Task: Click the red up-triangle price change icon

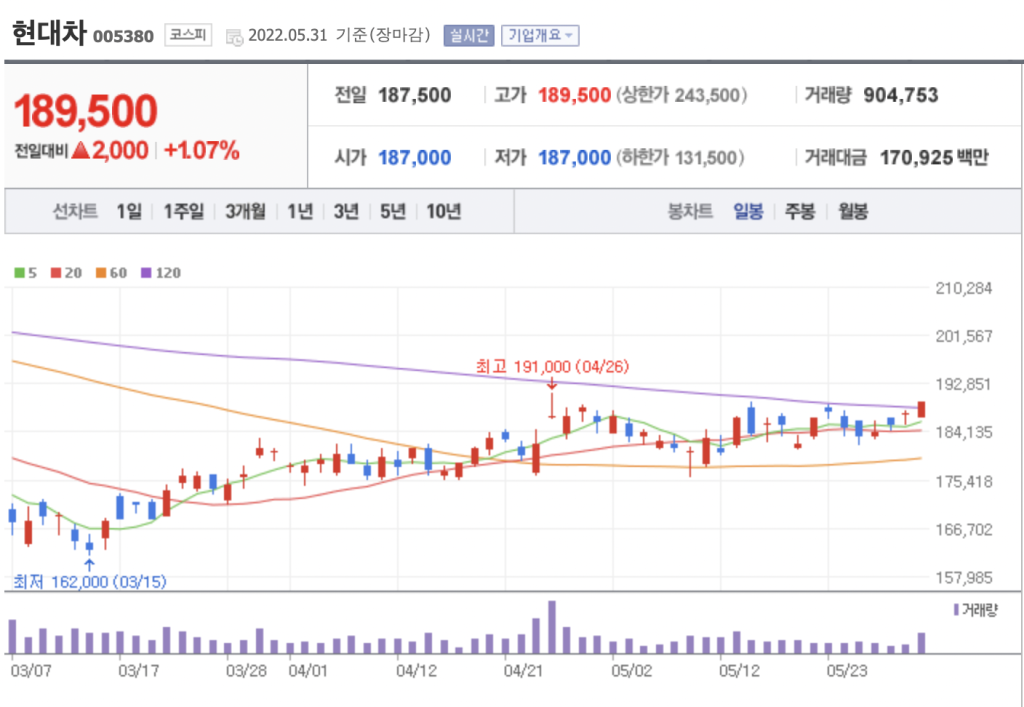Action: (x=83, y=151)
